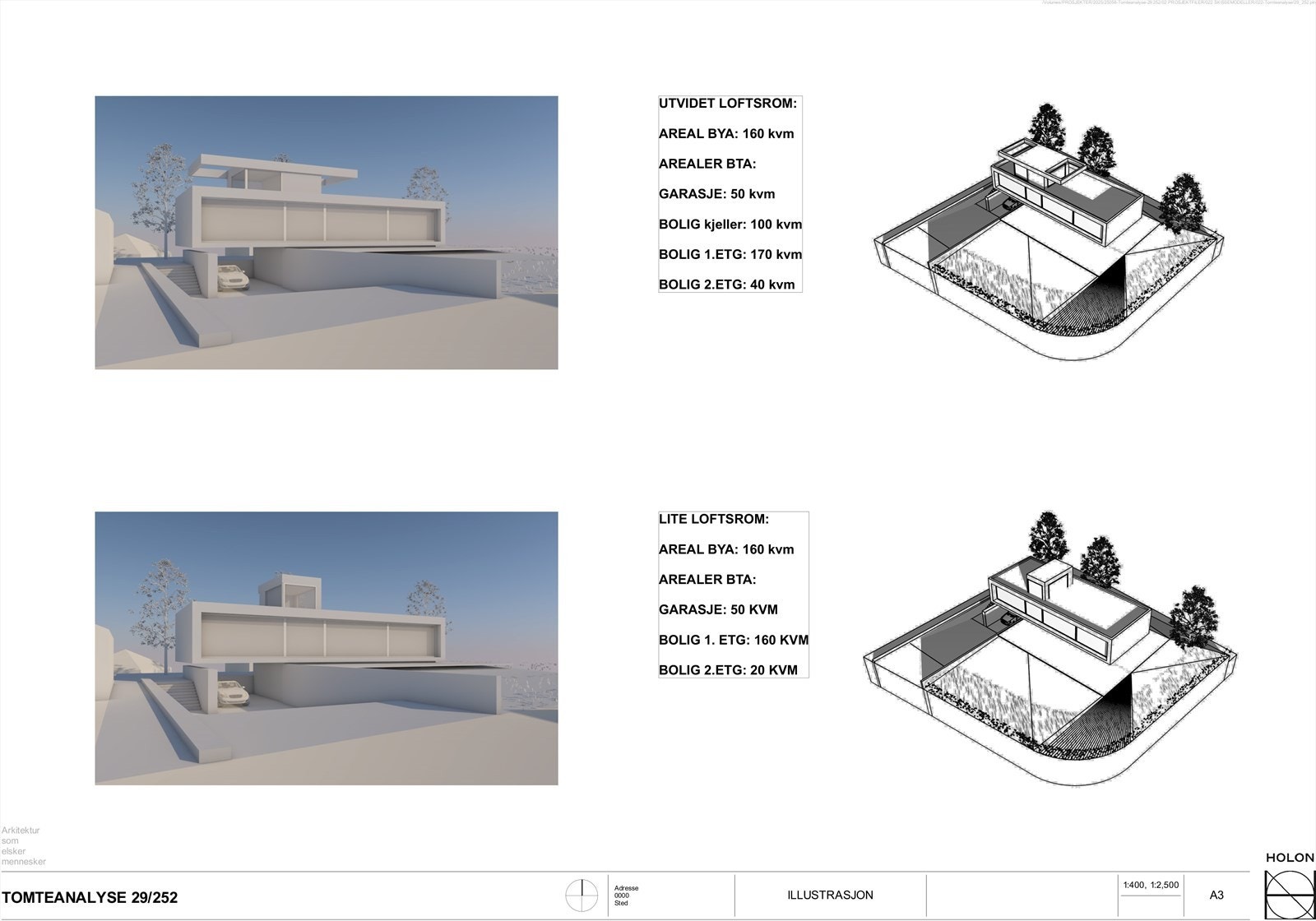
Task: Click 'BOLIG 2.ETG: 40 kvm' line
Action: point(727,285)
